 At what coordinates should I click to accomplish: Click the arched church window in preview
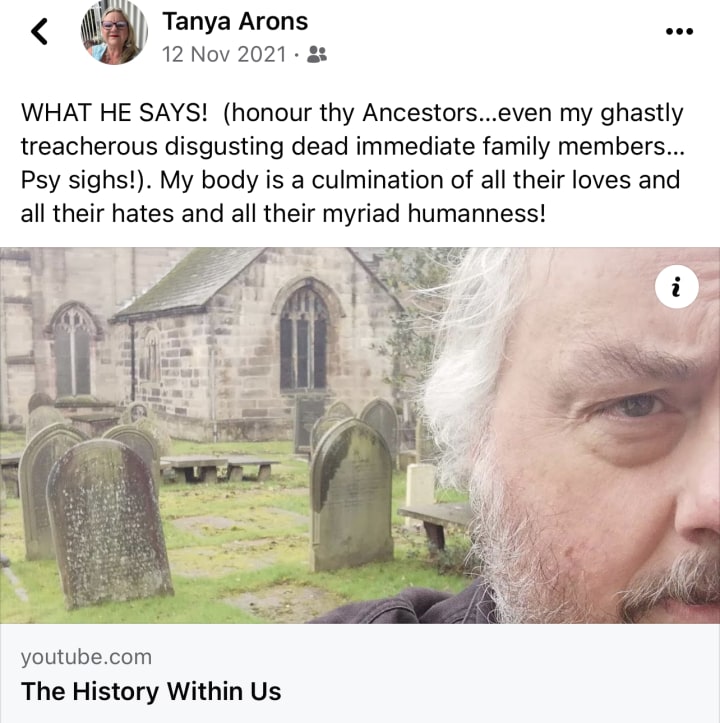303,337
